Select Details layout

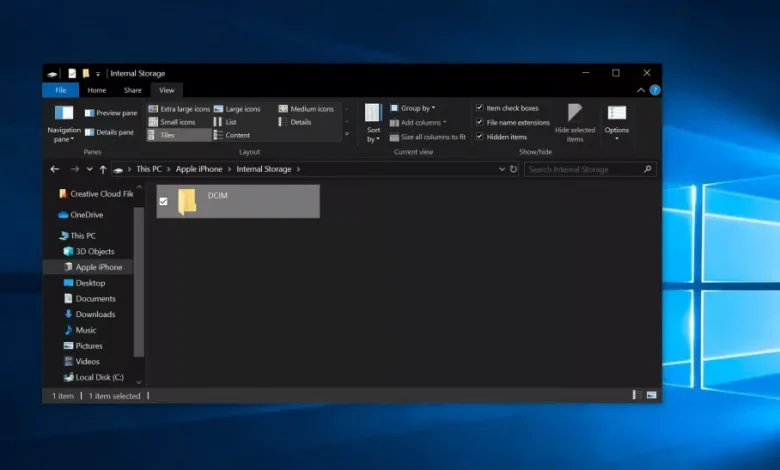(295, 122)
